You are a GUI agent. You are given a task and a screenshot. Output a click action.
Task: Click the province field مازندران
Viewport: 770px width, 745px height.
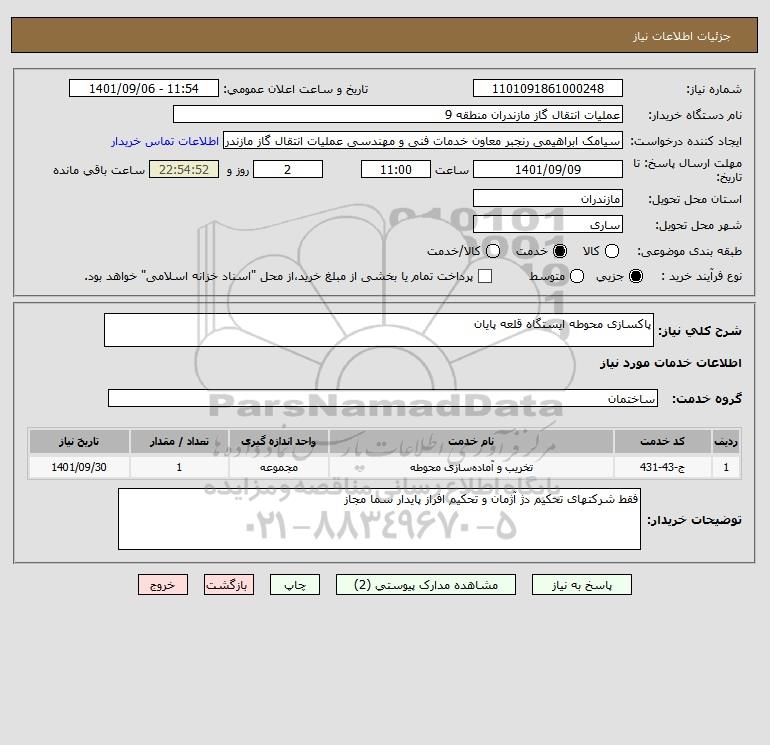[548, 198]
